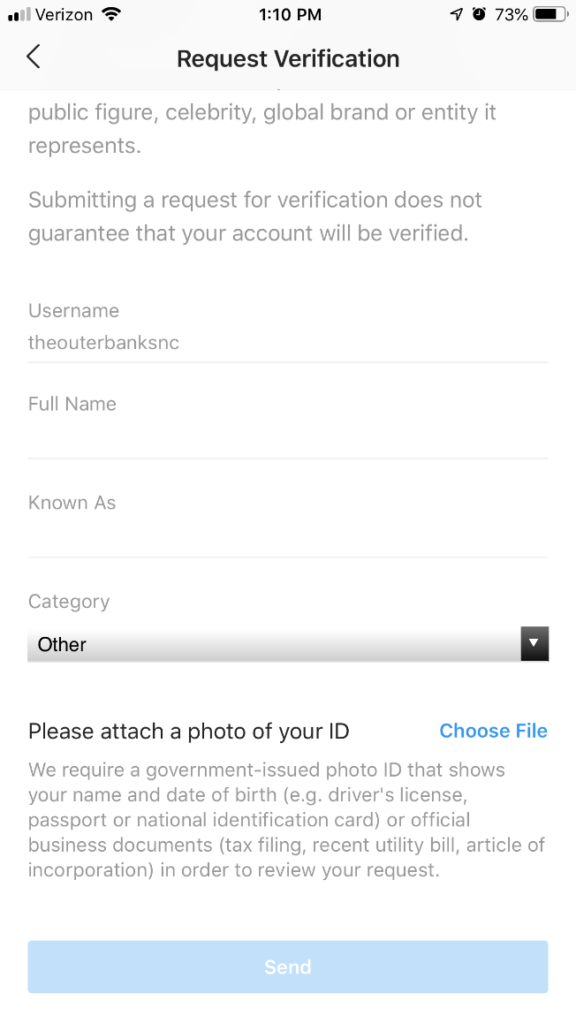Viewport: 576px width, 1024px height.
Task: Tap the location services arrow icon
Action: pos(456,14)
